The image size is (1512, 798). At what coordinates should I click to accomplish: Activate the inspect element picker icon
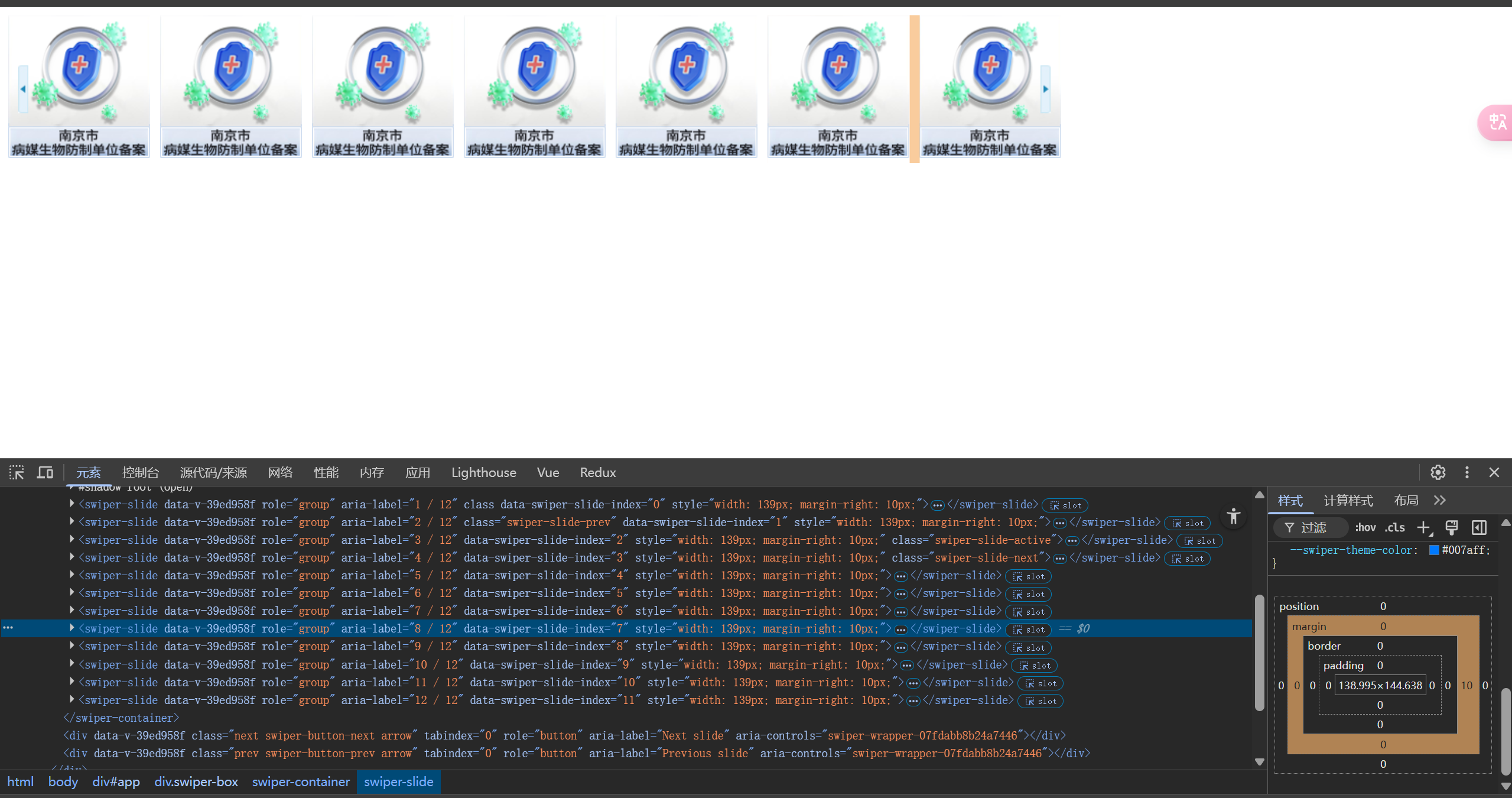[17, 472]
